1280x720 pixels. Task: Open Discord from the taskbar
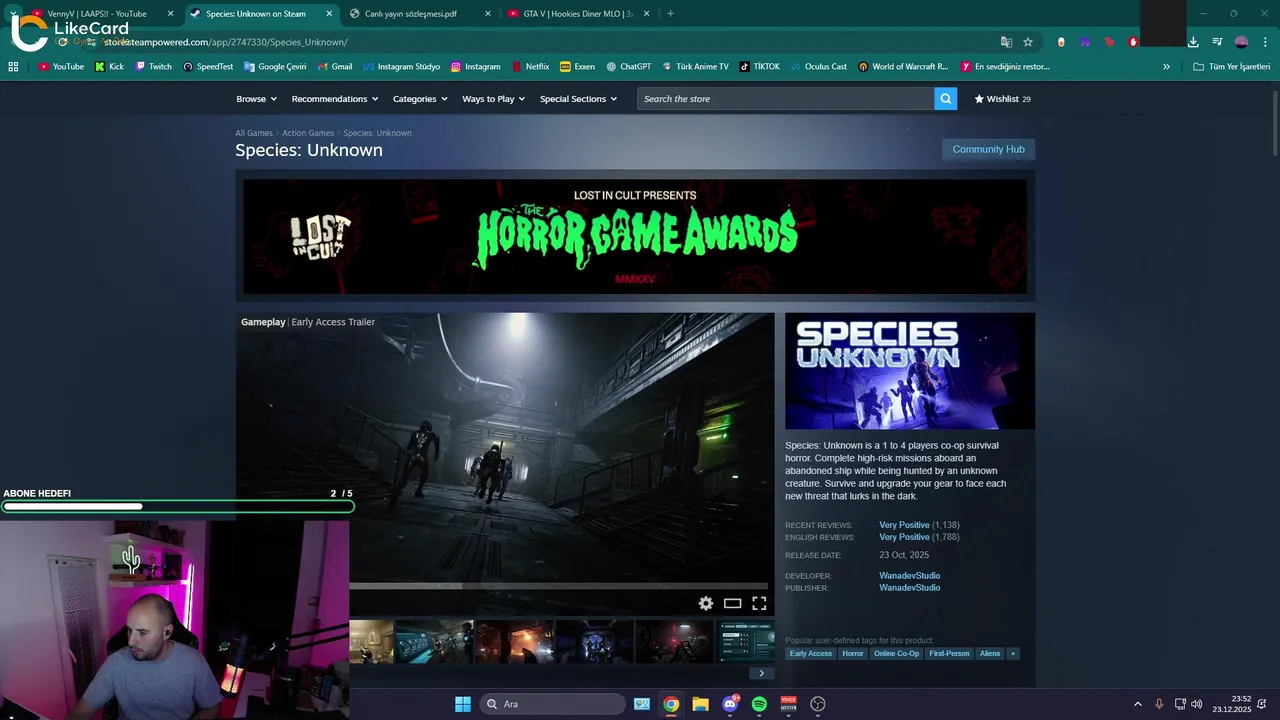point(730,704)
